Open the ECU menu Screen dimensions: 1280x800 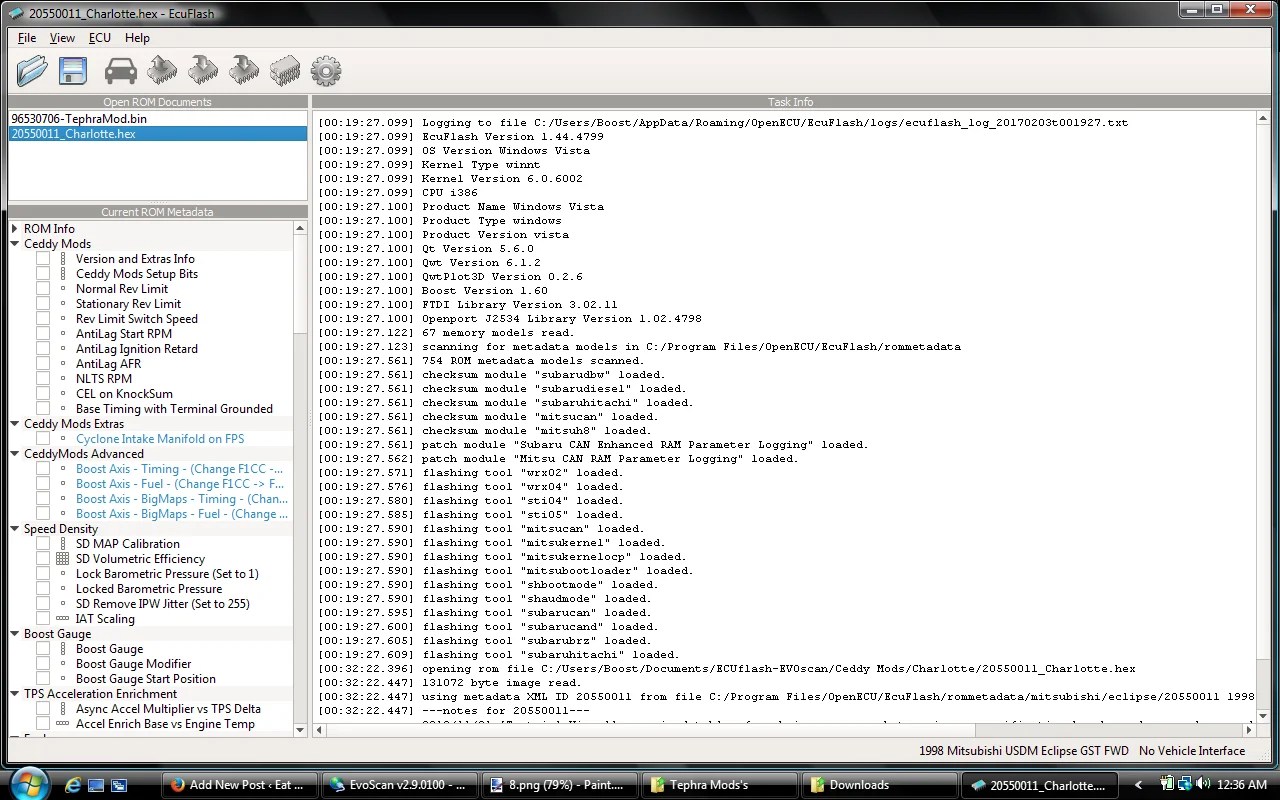pyautogui.click(x=100, y=38)
